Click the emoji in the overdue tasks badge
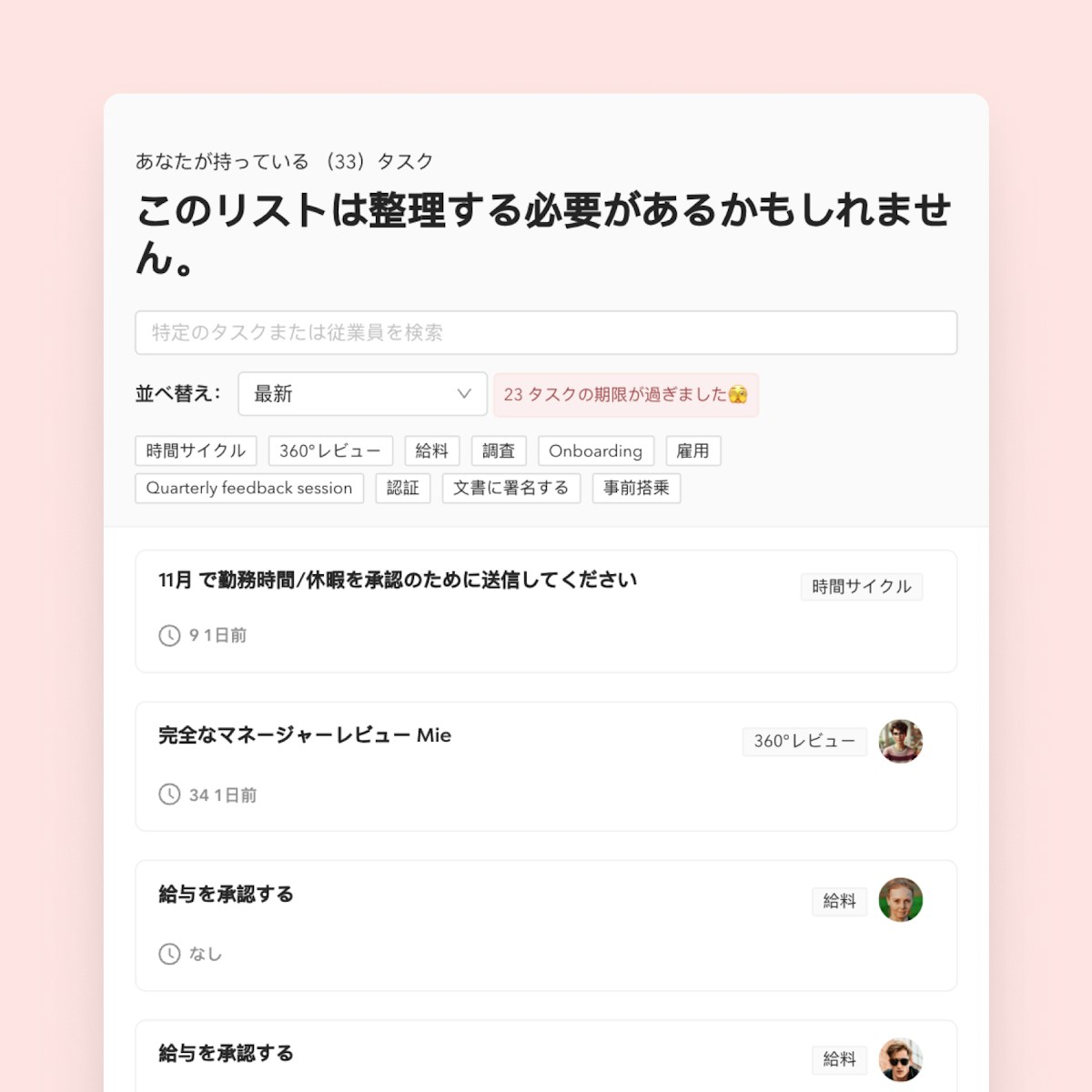This screenshot has height=1092, width=1092. point(738,394)
